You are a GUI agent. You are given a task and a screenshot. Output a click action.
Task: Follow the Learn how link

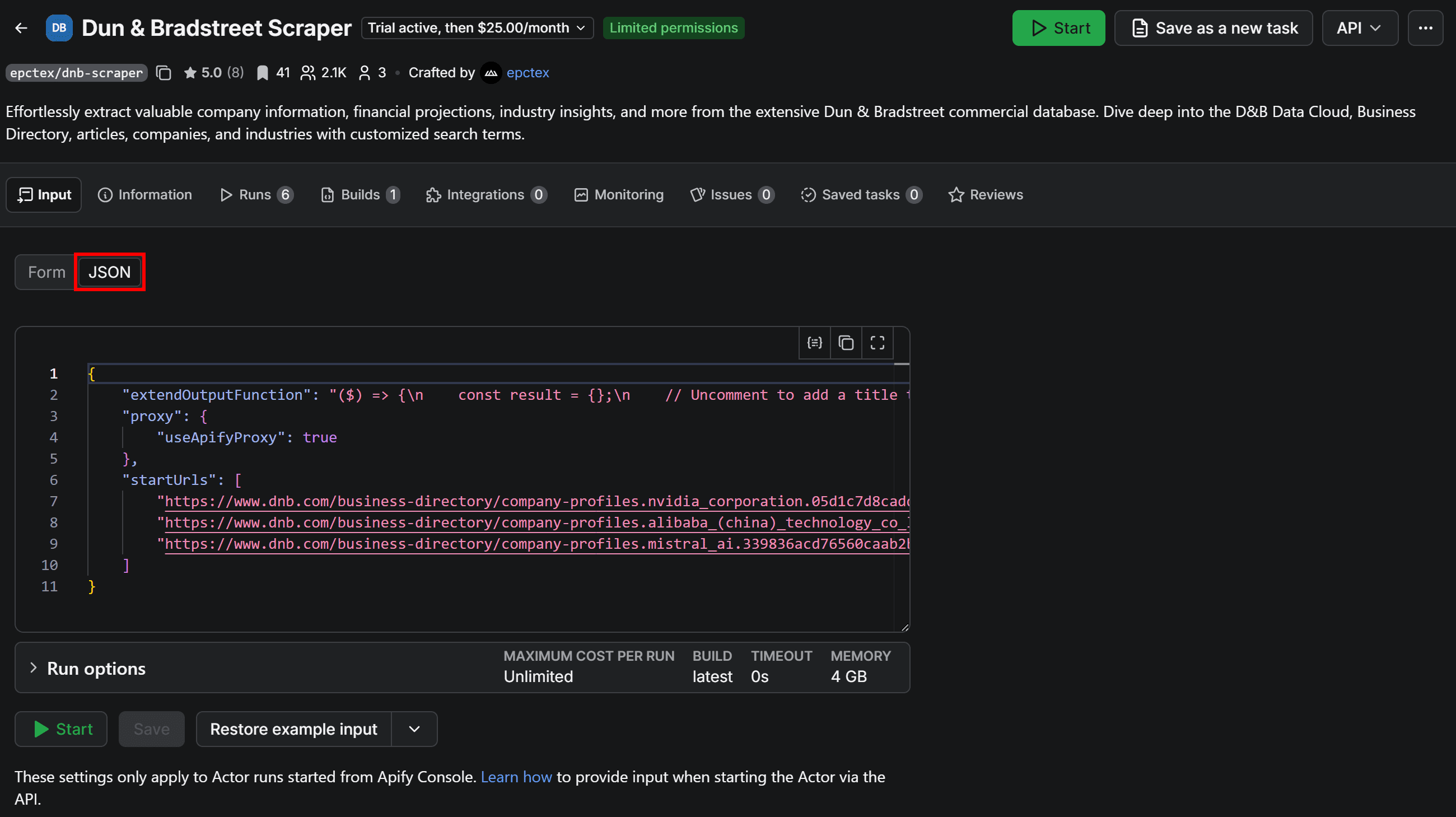click(x=516, y=777)
